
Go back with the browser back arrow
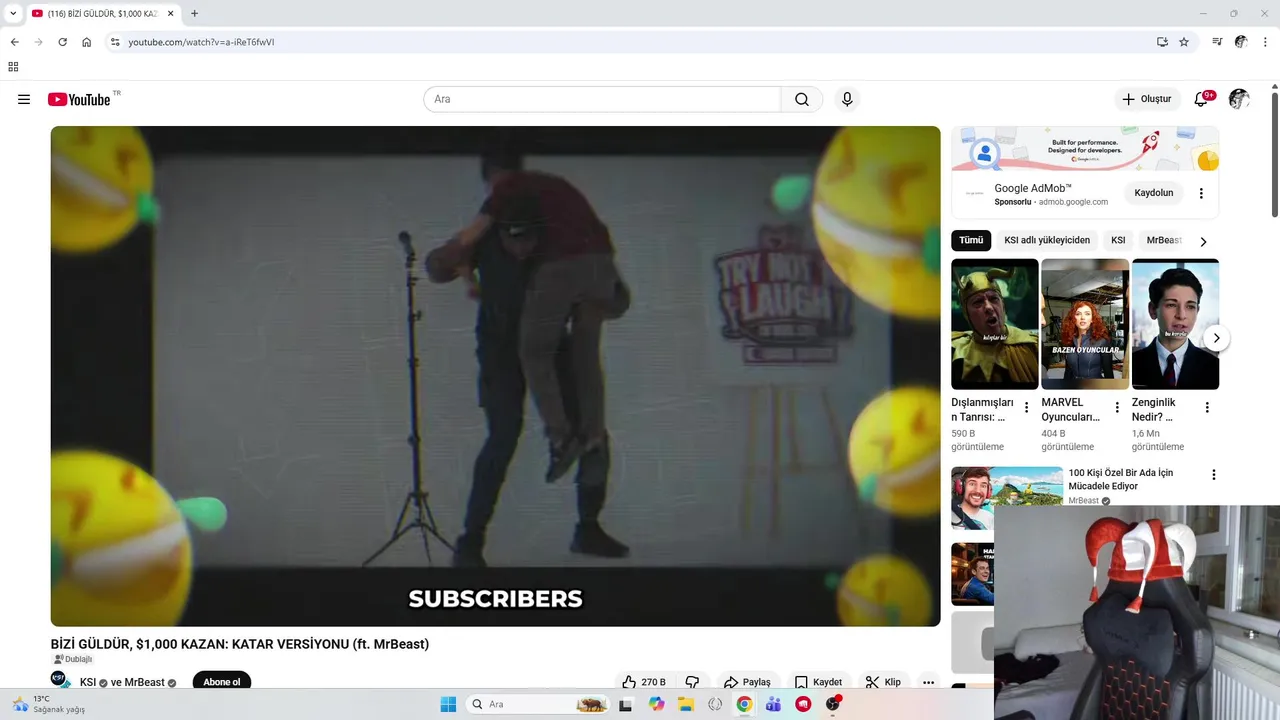pos(14,42)
